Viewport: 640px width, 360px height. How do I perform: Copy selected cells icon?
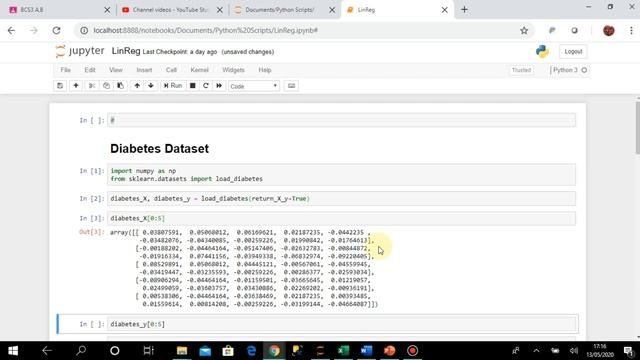pos(106,86)
